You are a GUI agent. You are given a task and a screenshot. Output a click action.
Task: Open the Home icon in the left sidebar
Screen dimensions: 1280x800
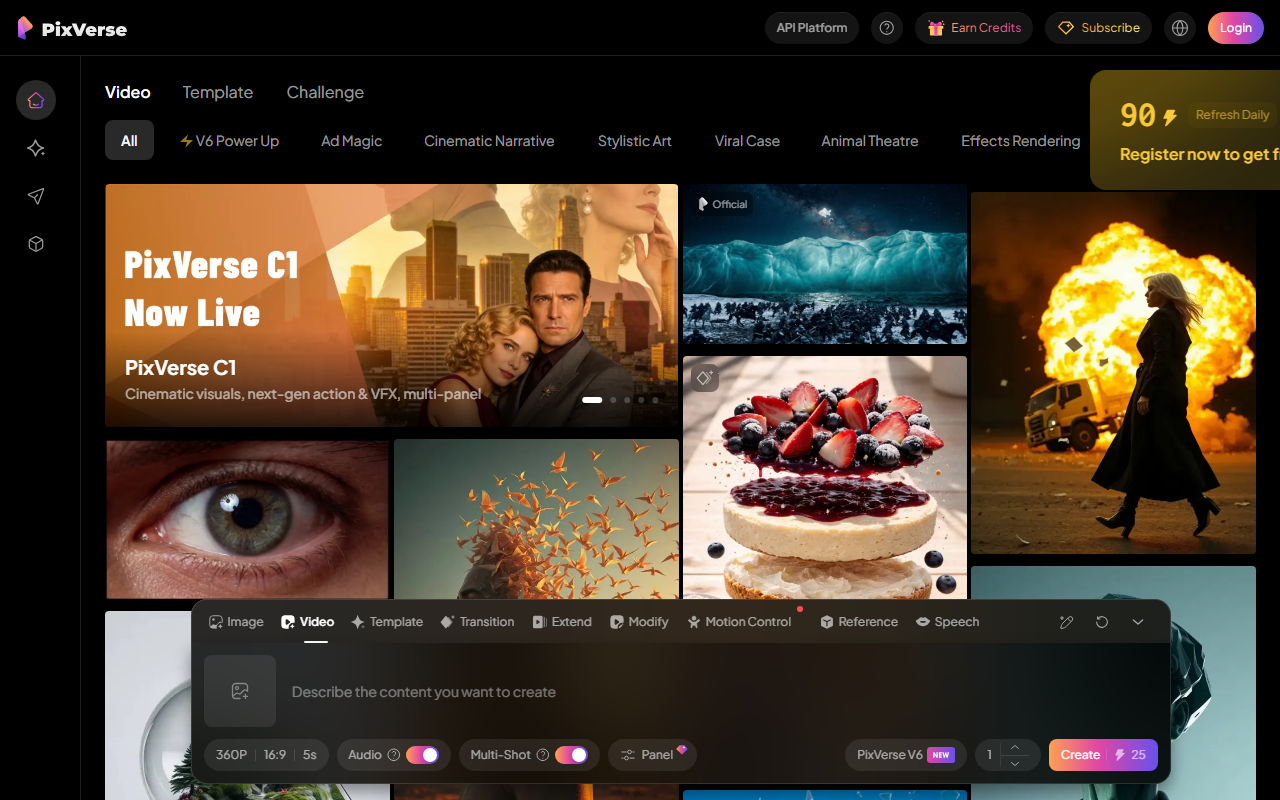pos(36,100)
